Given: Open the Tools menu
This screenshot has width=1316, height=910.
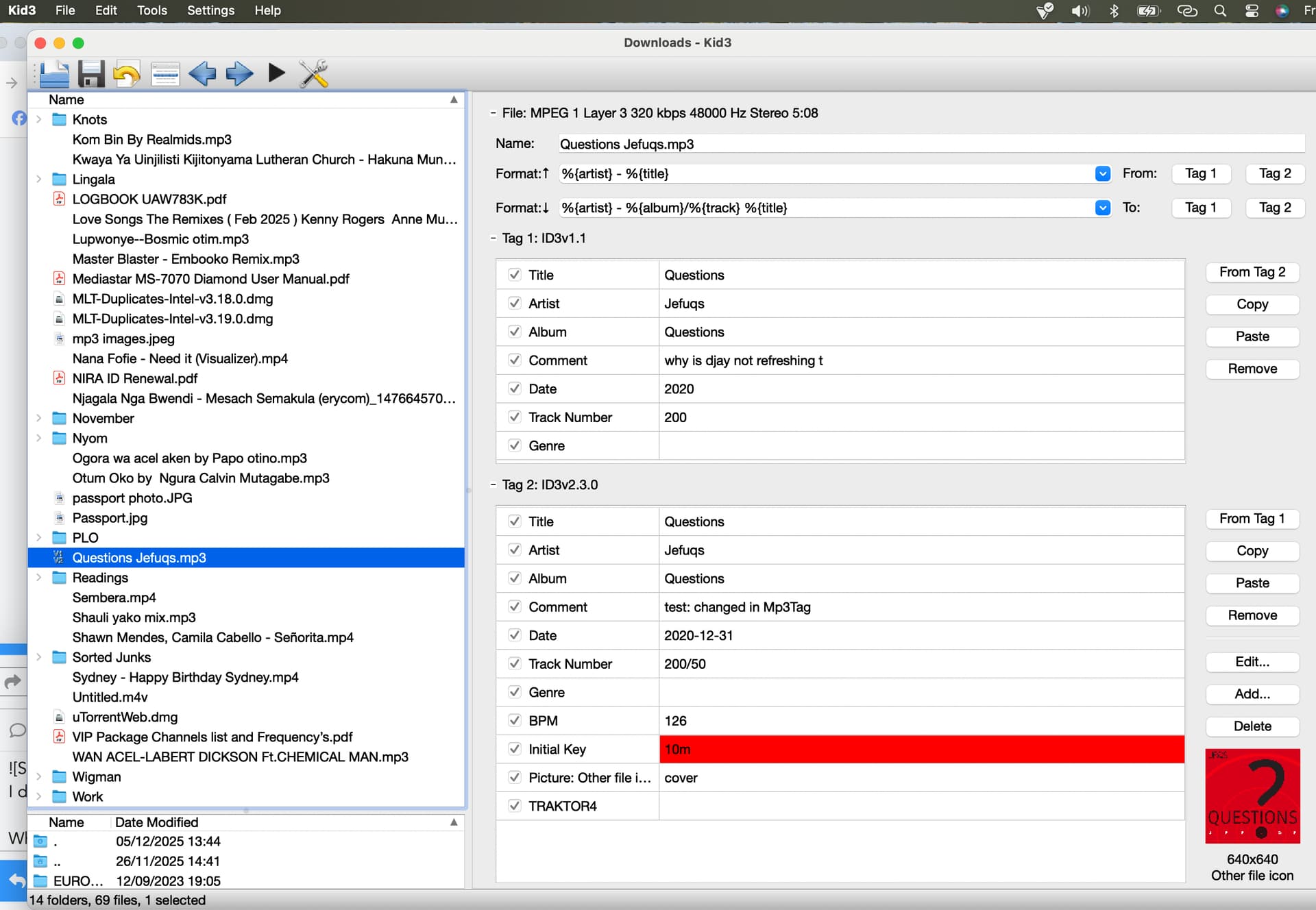Looking at the screenshot, I should 151,10.
